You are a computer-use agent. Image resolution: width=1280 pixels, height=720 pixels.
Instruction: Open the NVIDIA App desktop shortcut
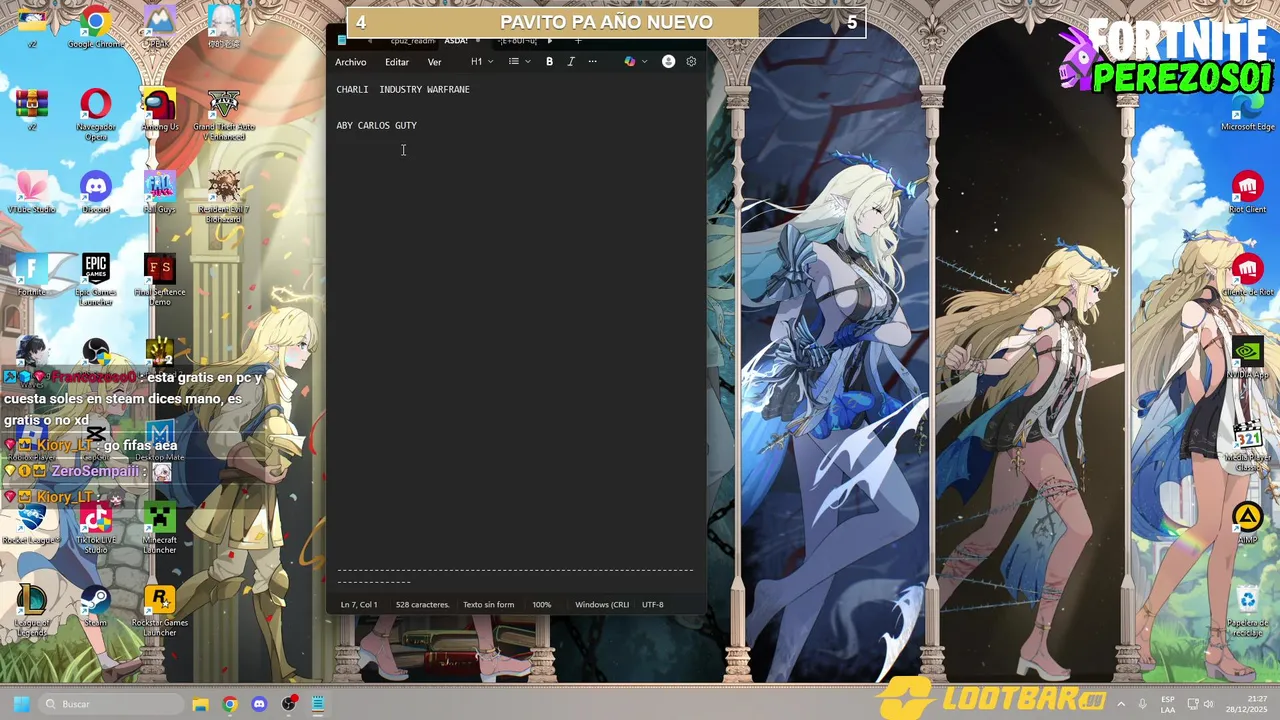[x=1247, y=358]
